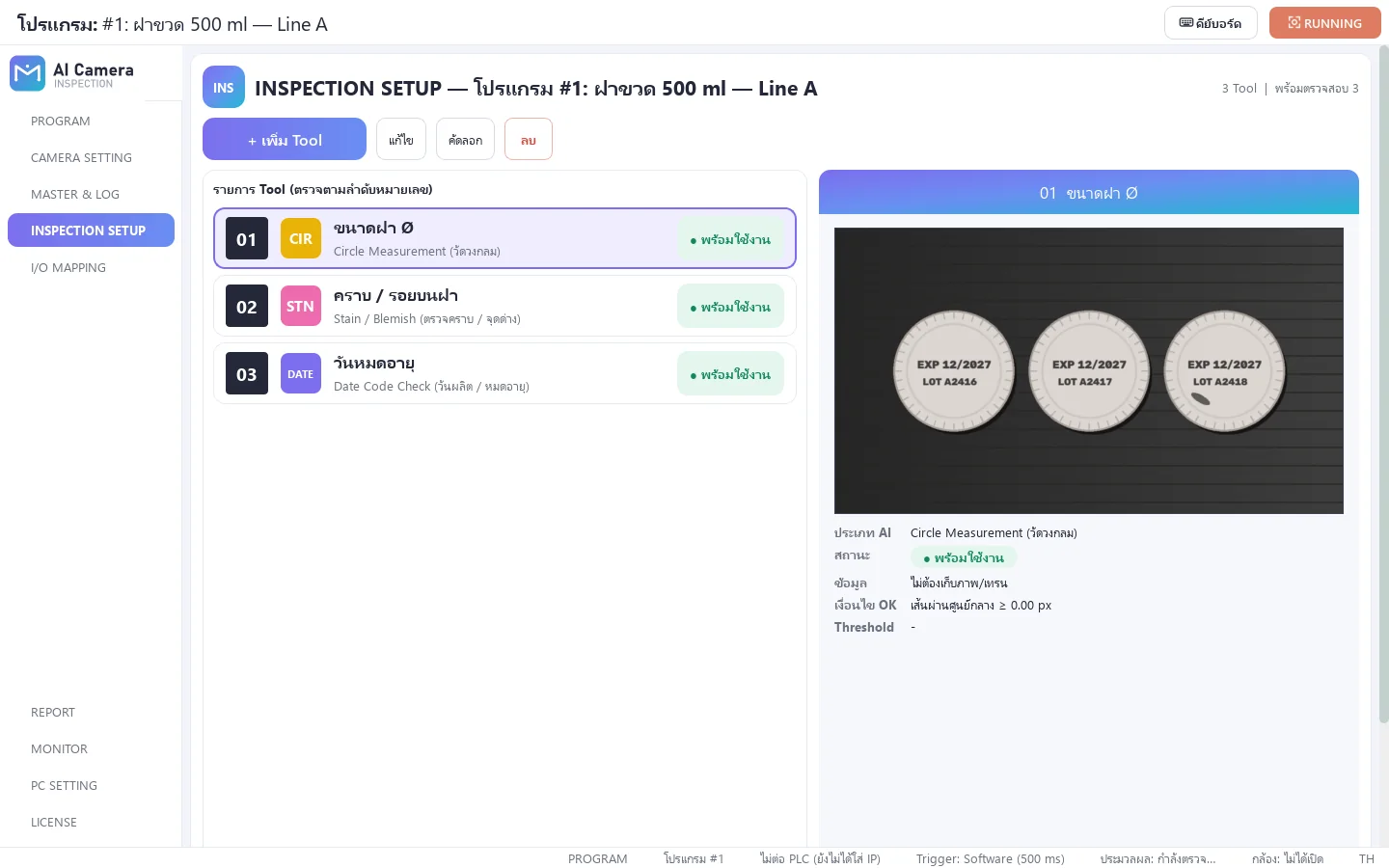Click the purple DATE tool icon

point(301,374)
